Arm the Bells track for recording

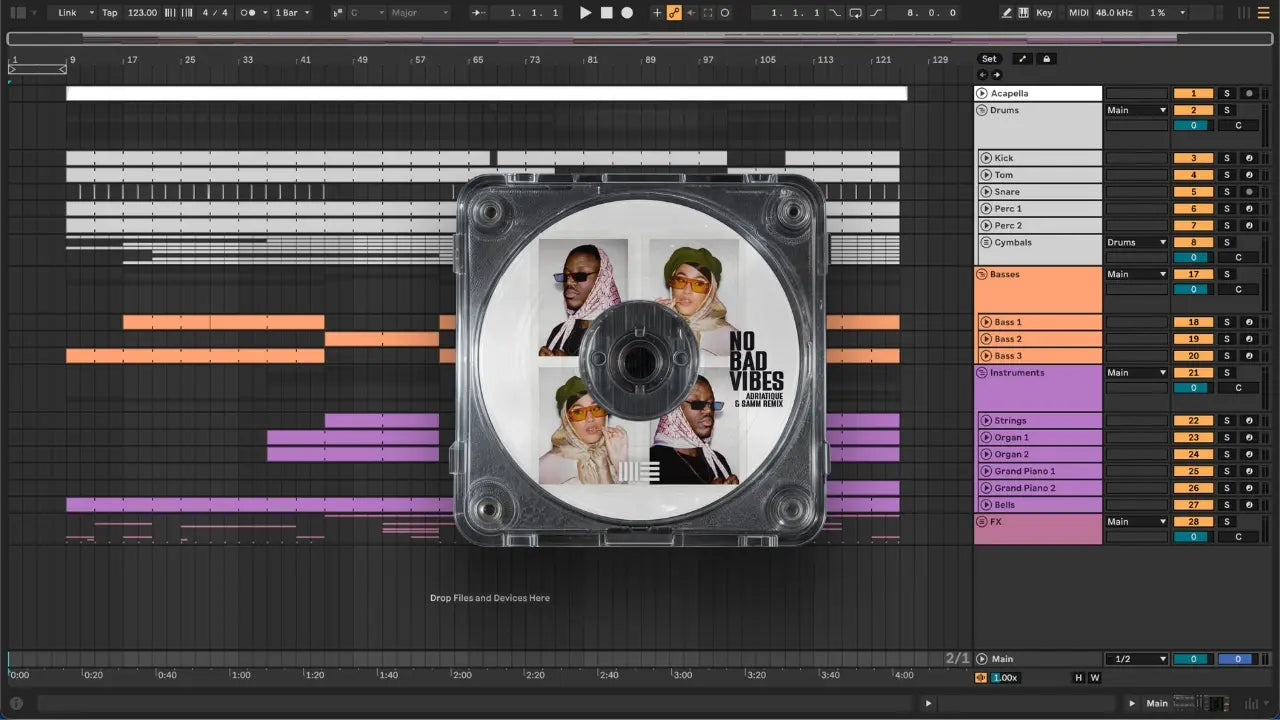[1249, 505]
